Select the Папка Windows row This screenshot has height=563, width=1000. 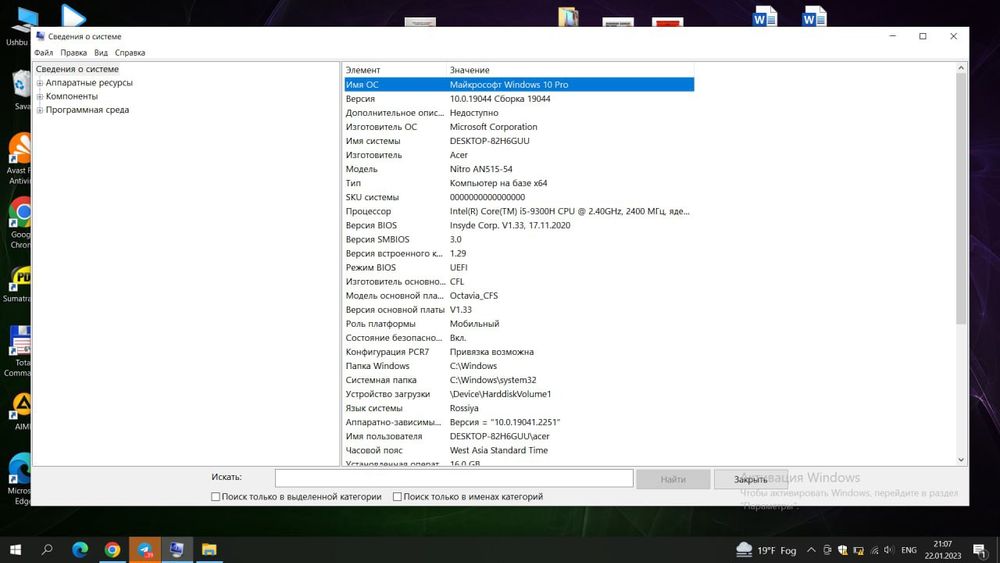(518, 366)
